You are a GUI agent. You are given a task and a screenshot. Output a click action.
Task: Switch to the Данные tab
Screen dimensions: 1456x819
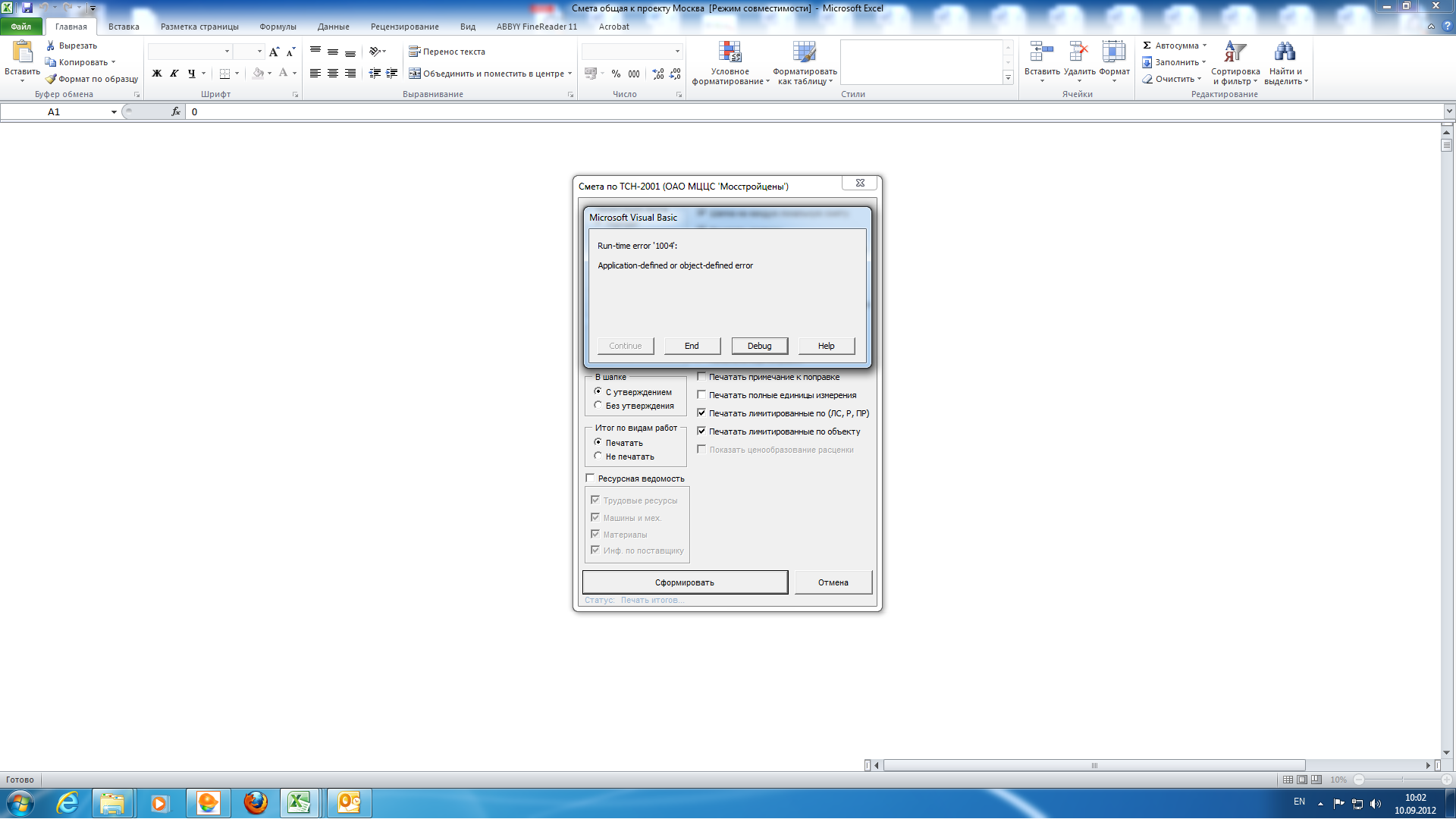pyautogui.click(x=334, y=27)
